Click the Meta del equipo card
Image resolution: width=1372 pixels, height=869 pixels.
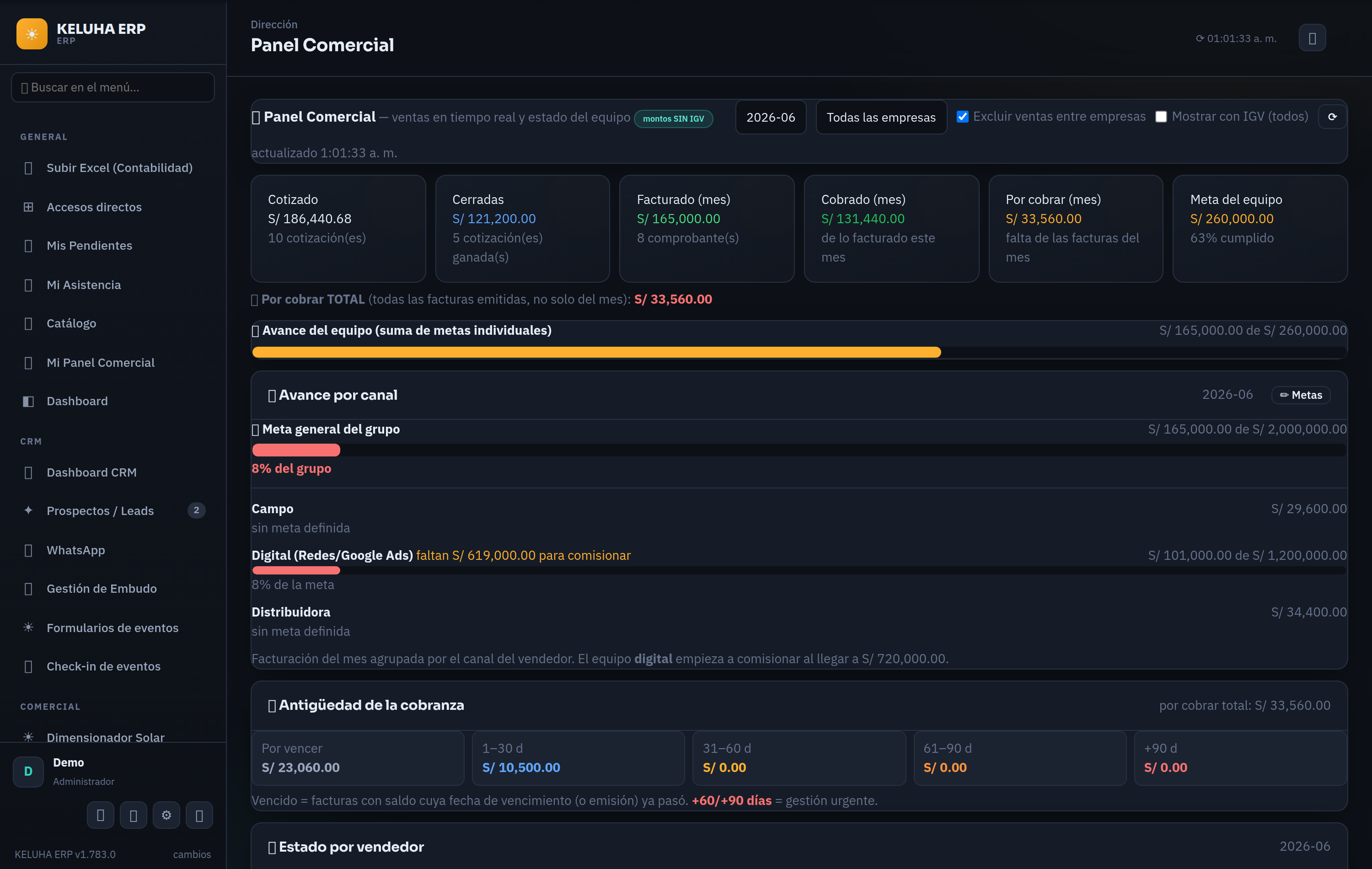(x=1260, y=229)
